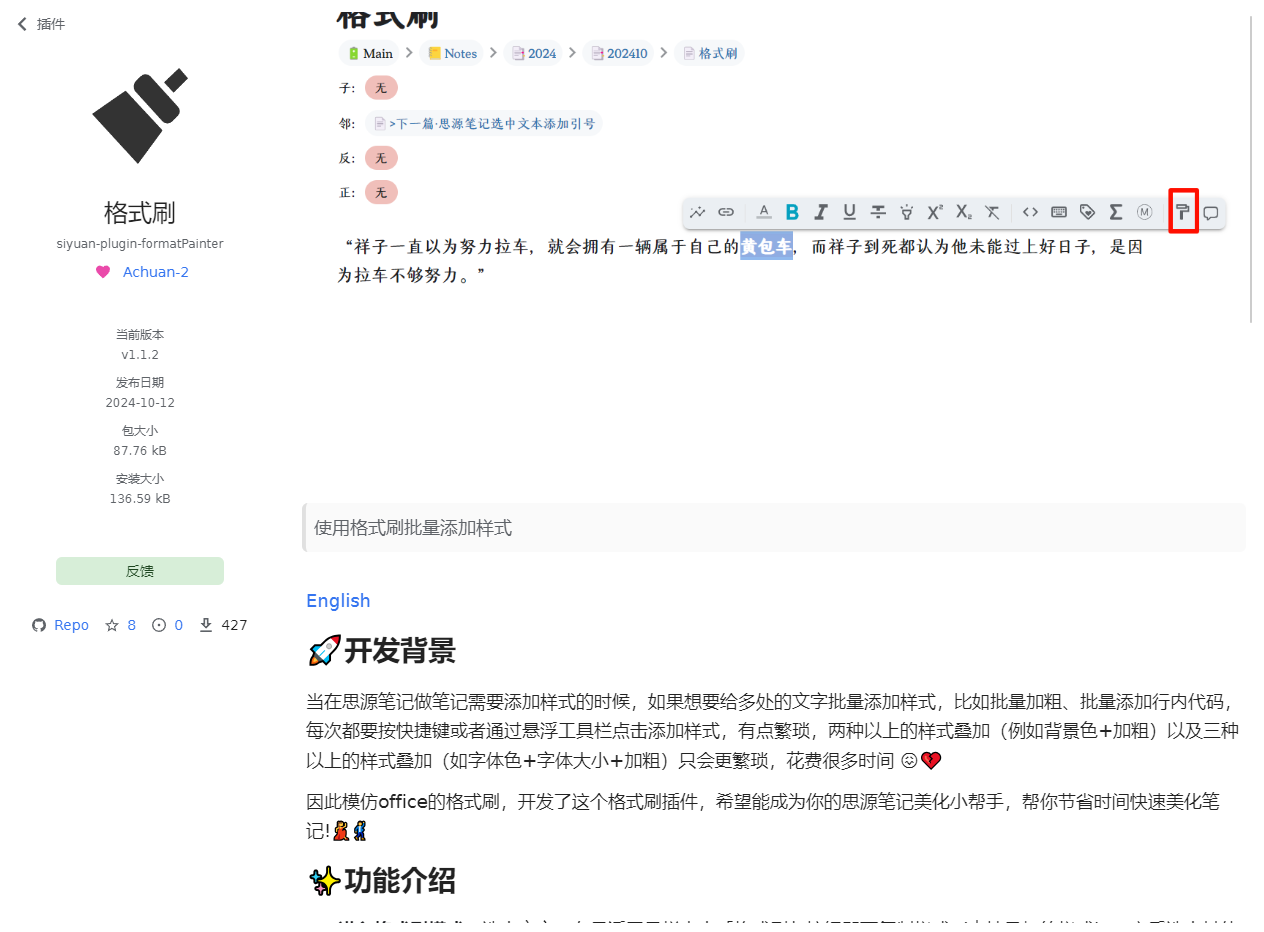Click the Notes breadcrumb item
The image size is (1264, 932).
coord(452,54)
